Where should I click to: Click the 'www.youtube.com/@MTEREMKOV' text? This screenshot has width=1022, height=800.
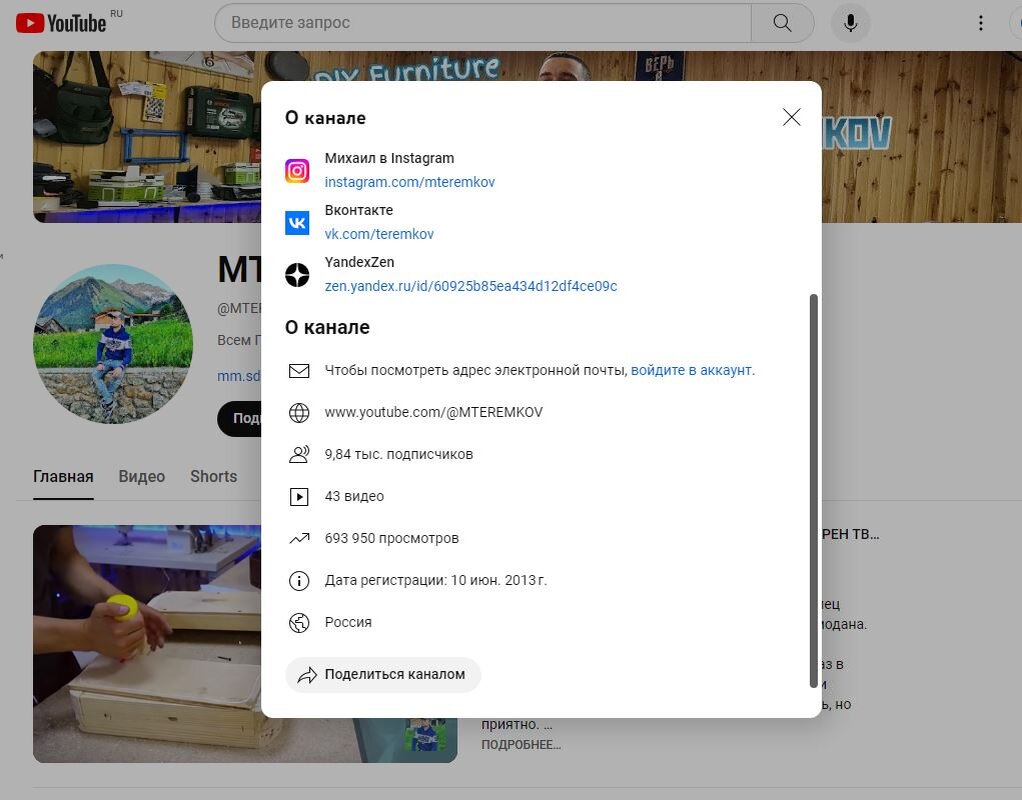coord(433,412)
